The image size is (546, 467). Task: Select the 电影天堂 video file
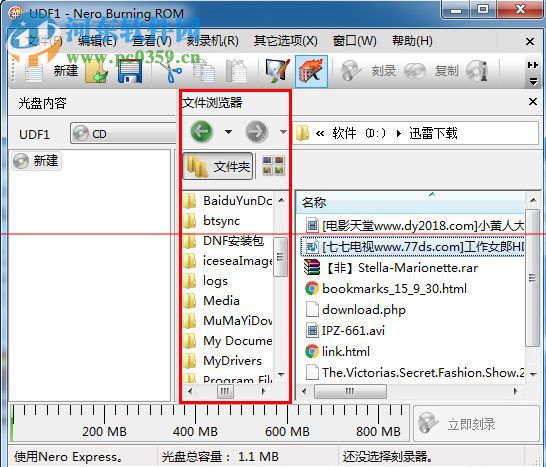(414, 226)
